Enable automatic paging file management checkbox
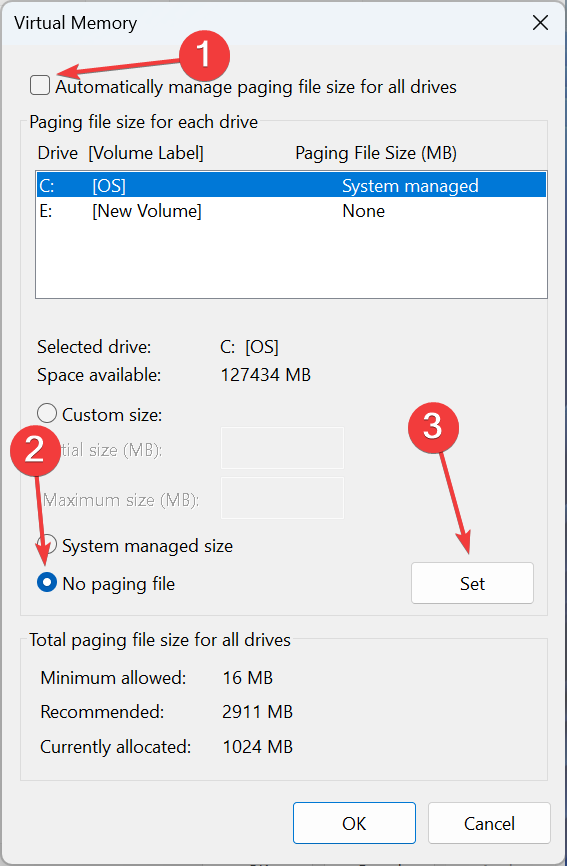 click(x=40, y=86)
